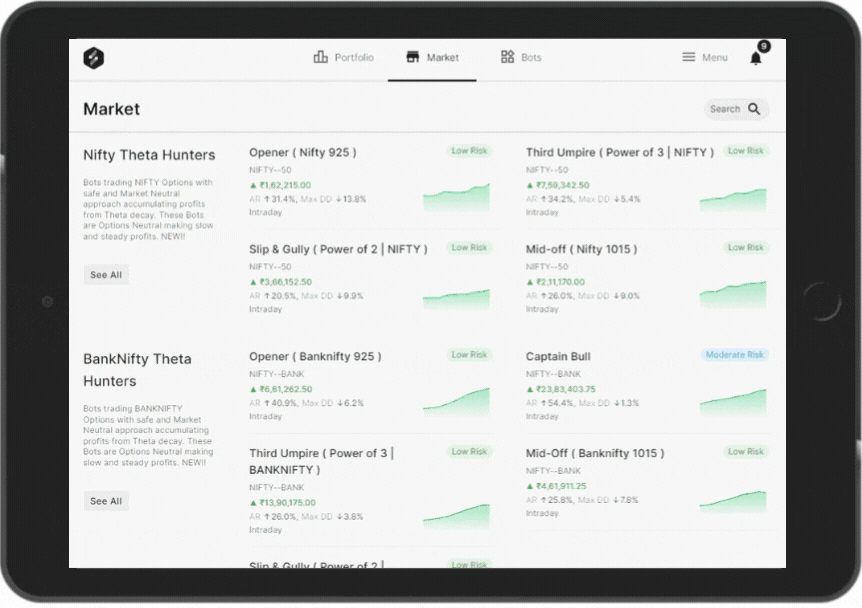Open Third Umpire ( Power of 3 | NIFTY )
862x608 pixels.
coord(620,152)
